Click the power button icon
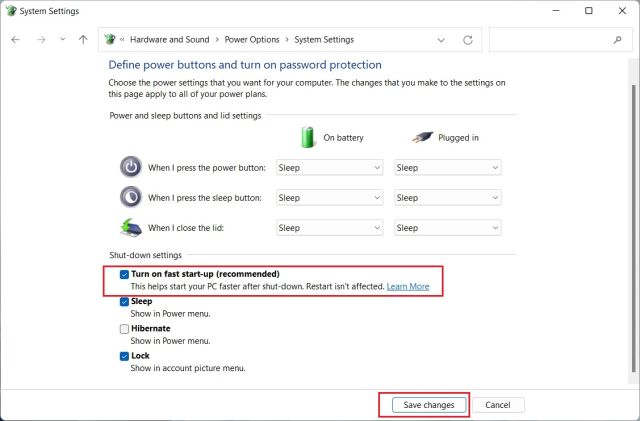The width and height of the screenshot is (640, 421). coord(131,168)
